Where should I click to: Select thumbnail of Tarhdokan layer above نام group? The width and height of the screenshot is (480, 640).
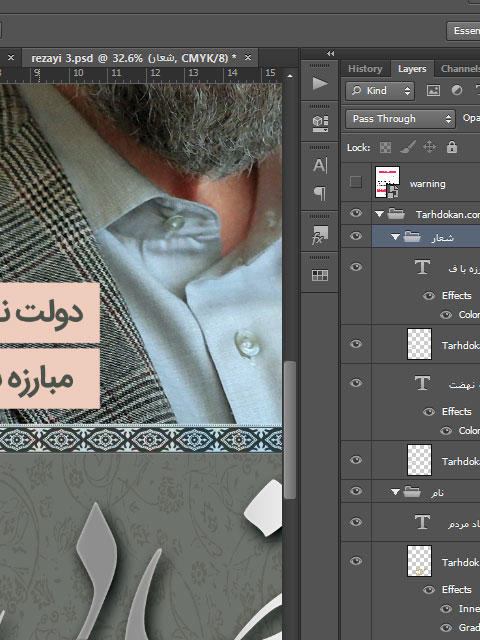419,460
